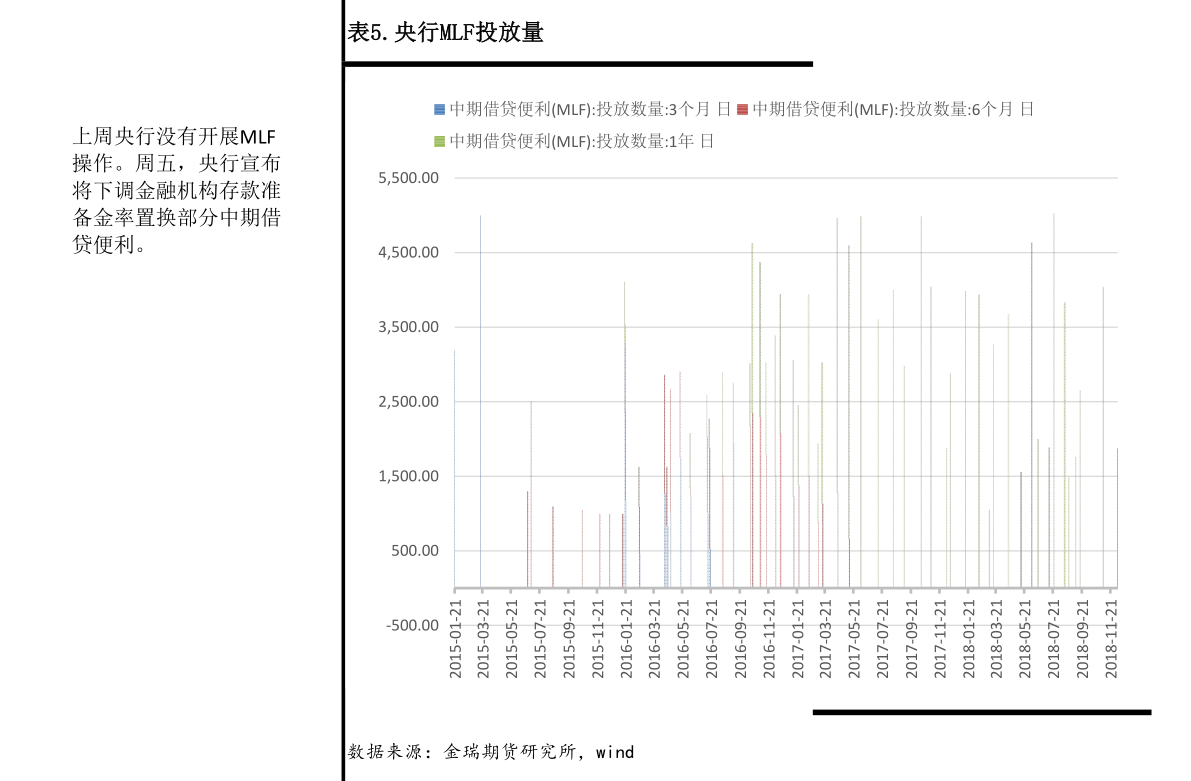Screen dimensions: 1191x781
Task: Click x-axis date 2017-09-21
Action: pyautogui.click(x=911, y=639)
